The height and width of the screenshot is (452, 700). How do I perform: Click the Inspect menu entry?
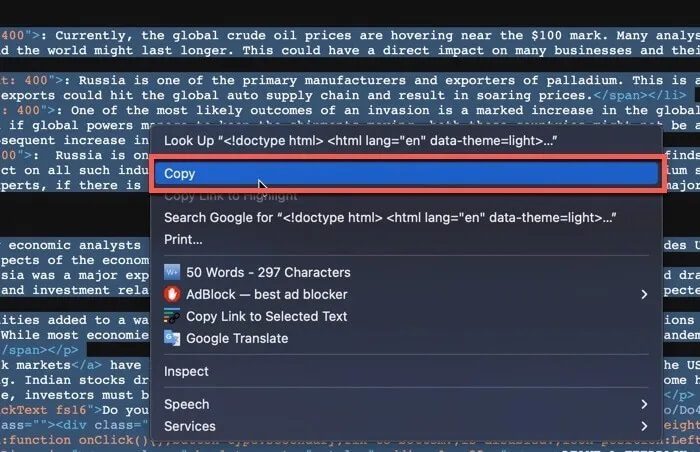click(x=186, y=372)
